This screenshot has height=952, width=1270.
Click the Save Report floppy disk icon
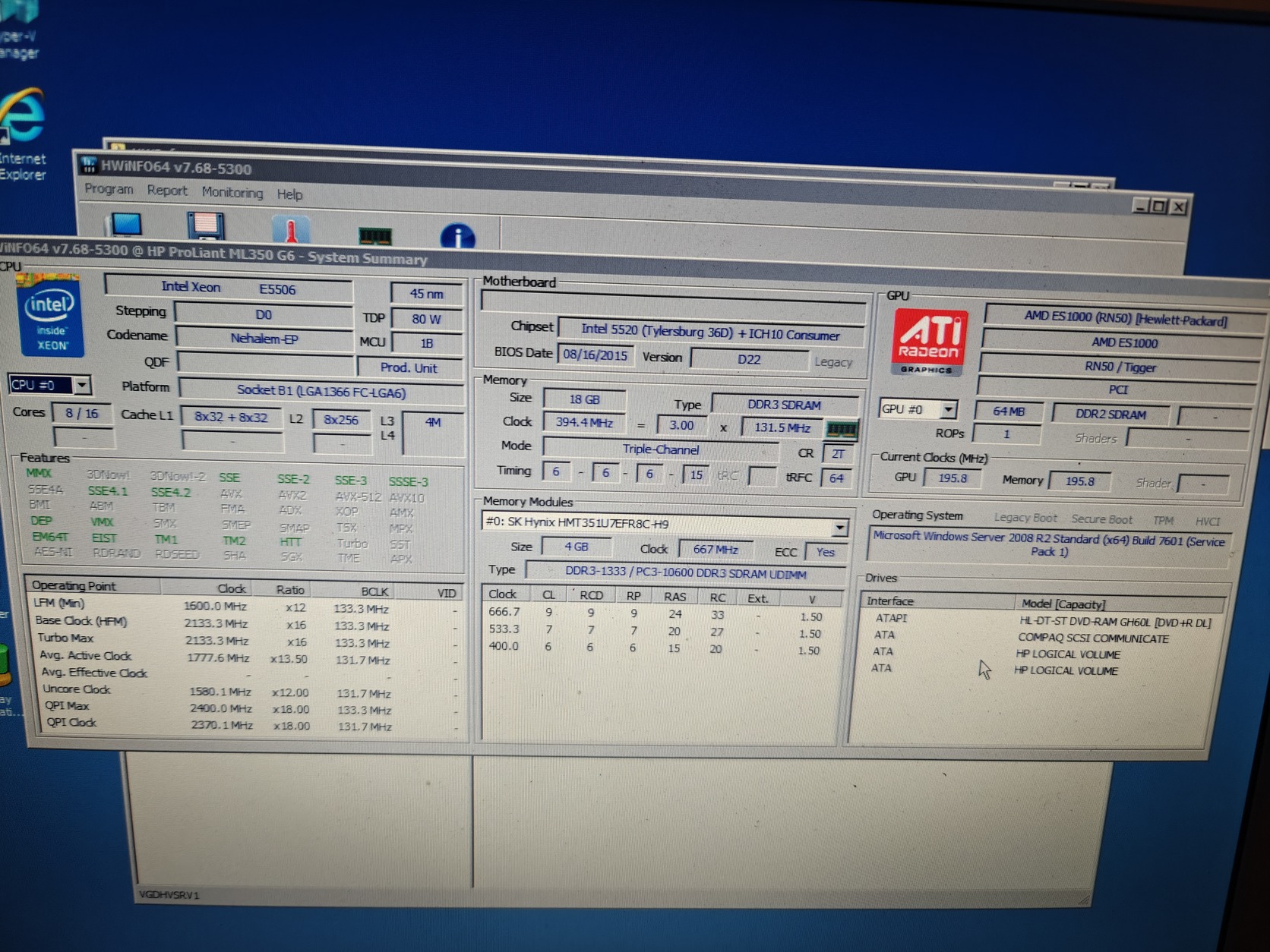[205, 227]
